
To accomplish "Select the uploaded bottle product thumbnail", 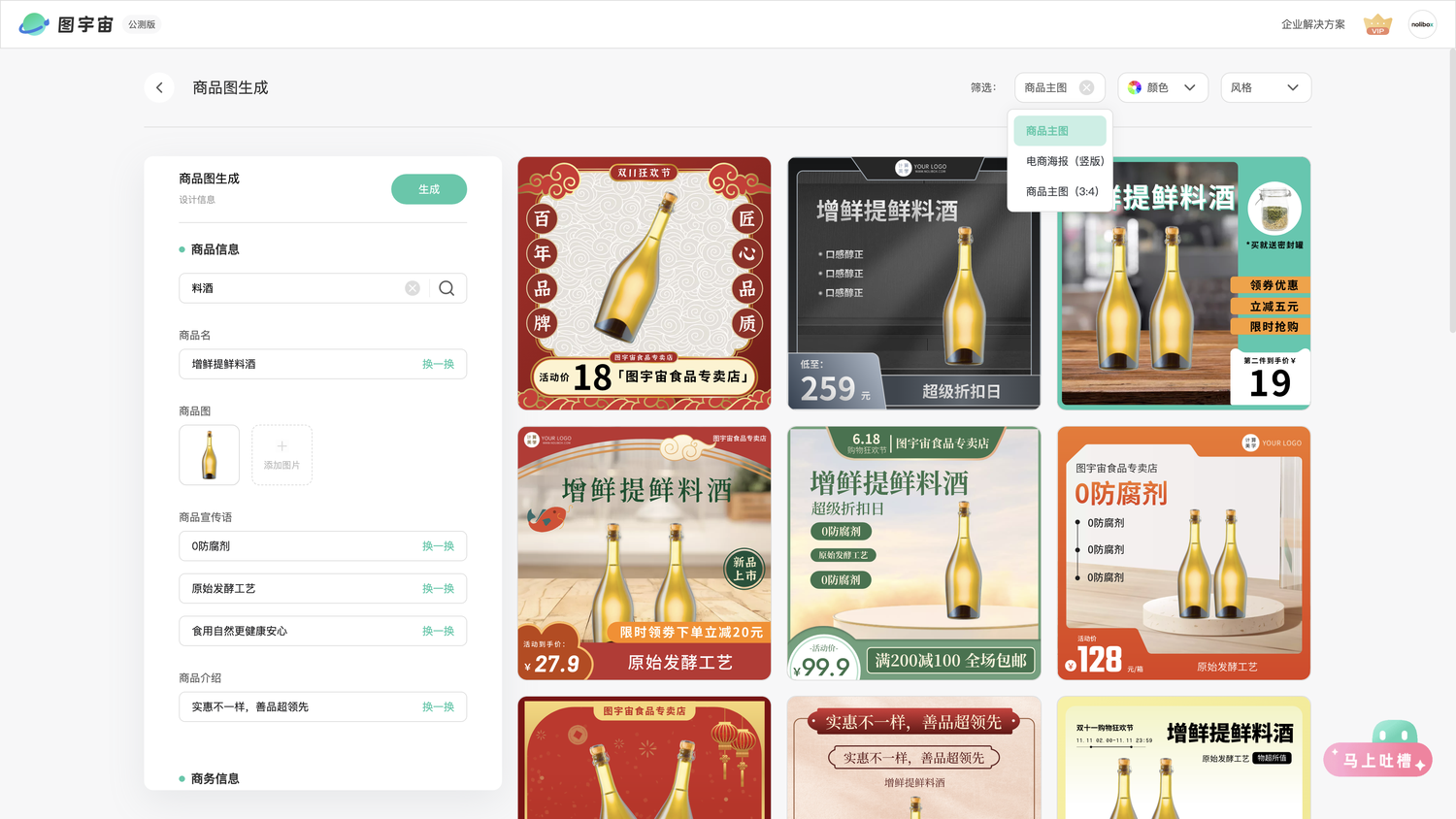I will tap(209, 455).
